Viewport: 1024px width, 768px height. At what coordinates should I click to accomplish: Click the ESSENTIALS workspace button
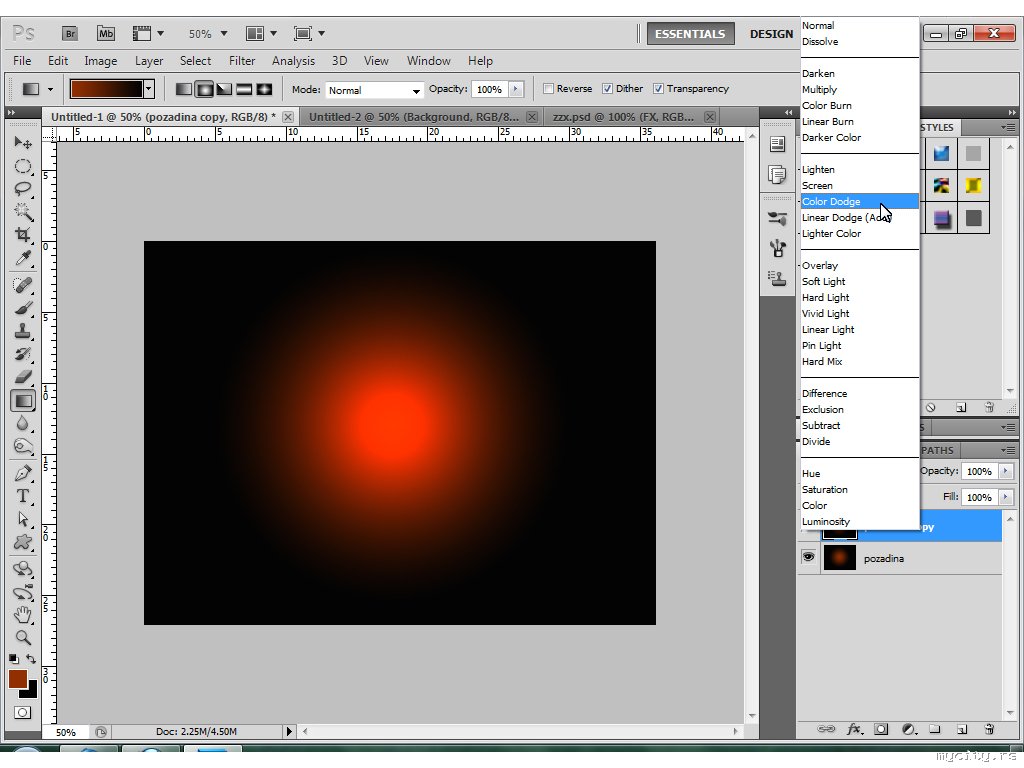click(690, 34)
